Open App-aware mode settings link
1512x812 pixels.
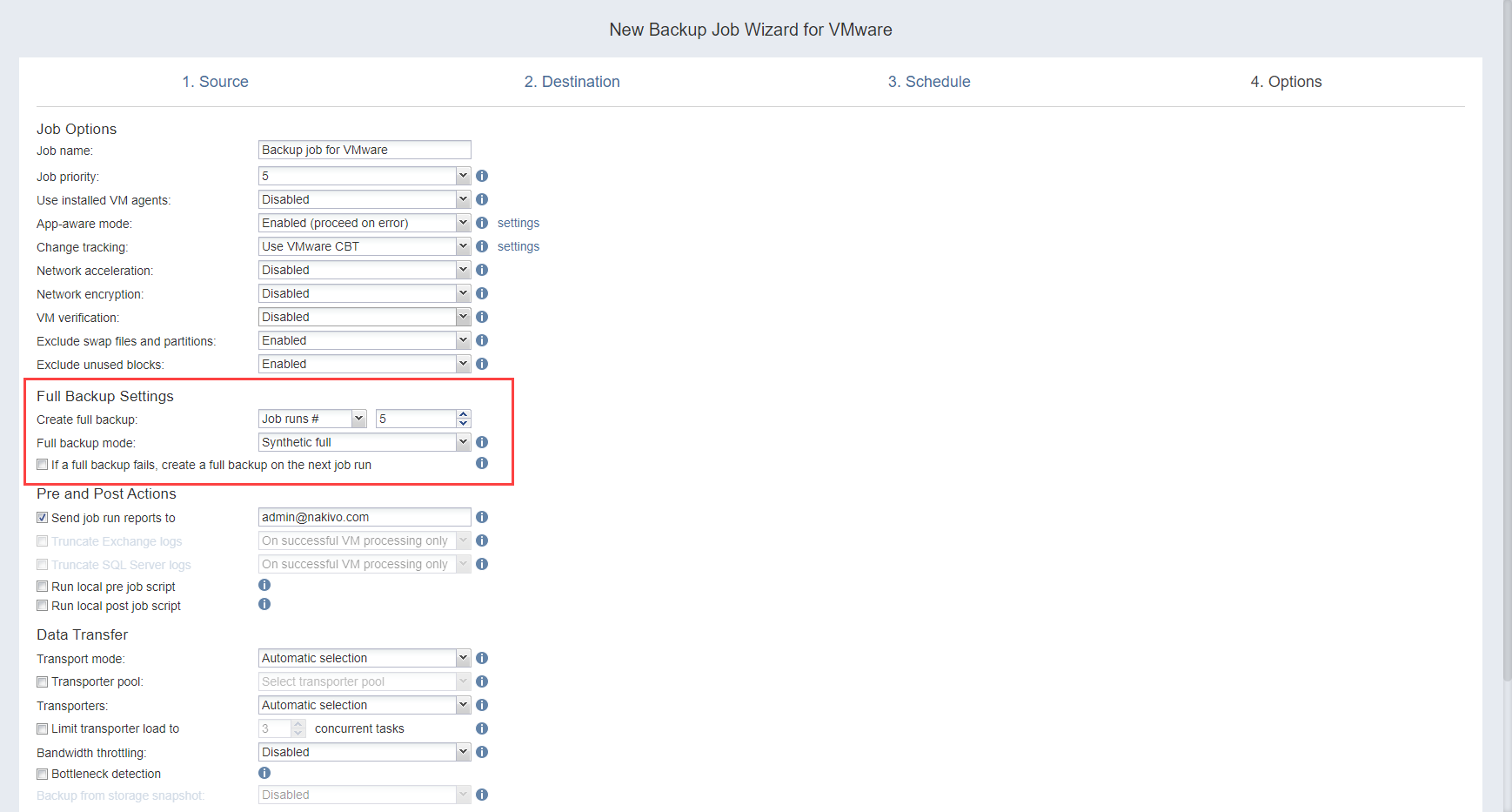click(518, 223)
